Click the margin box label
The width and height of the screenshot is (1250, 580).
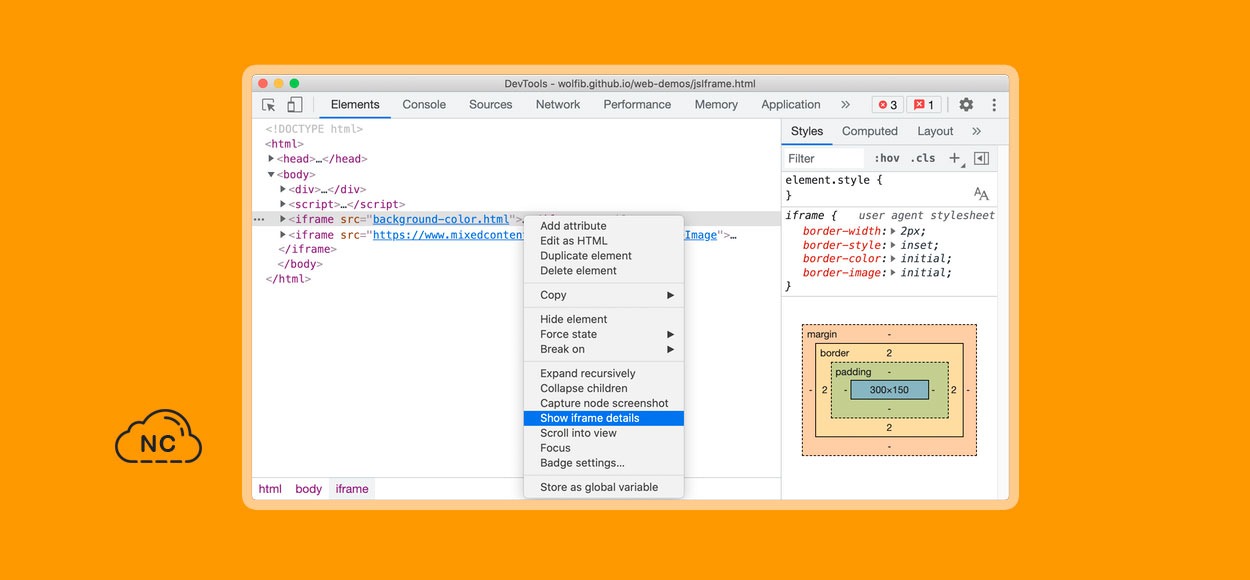click(822, 334)
